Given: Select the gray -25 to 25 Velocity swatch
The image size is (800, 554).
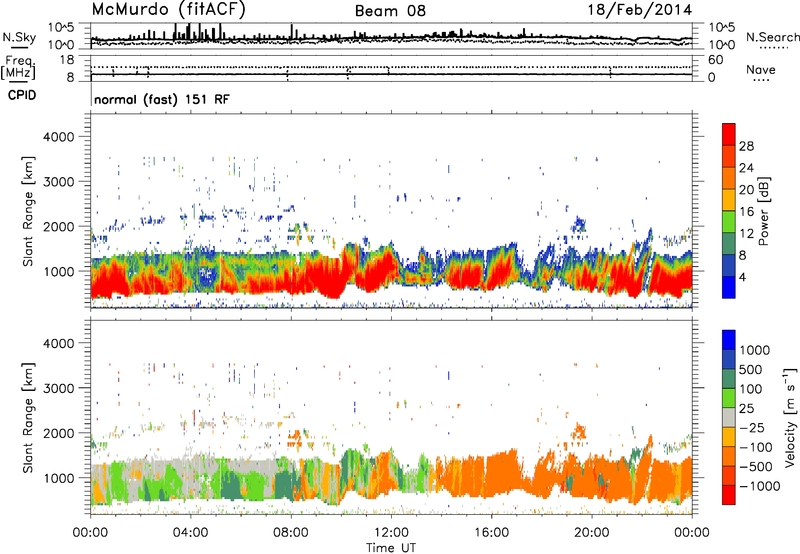Looking at the screenshot, I should [x=729, y=418].
